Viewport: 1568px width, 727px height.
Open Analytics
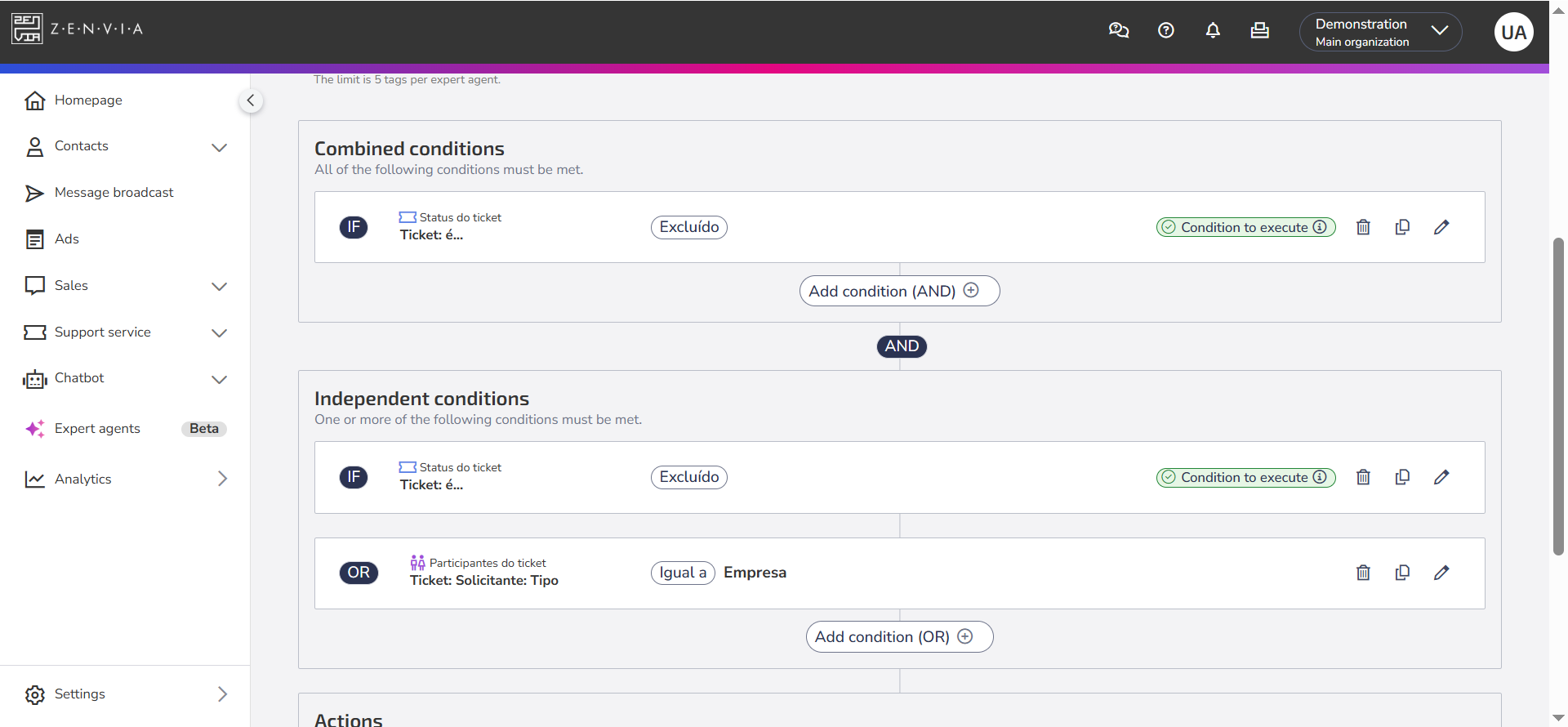(83, 479)
